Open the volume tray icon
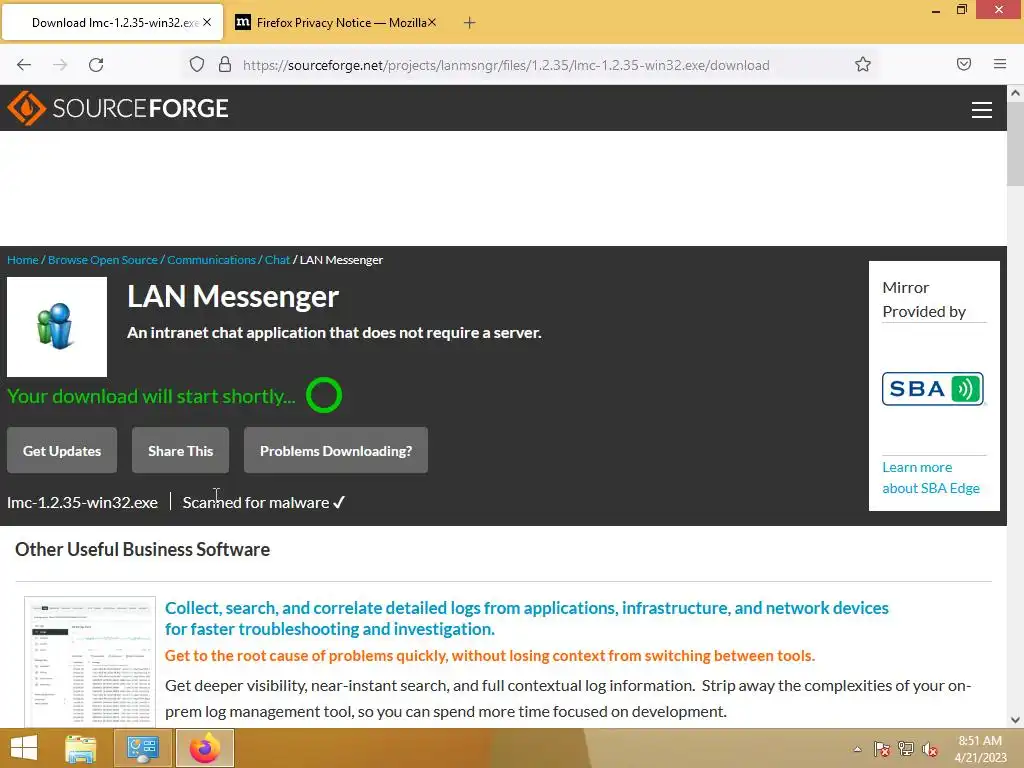Image resolution: width=1024 pixels, height=768 pixels. pos(930,749)
